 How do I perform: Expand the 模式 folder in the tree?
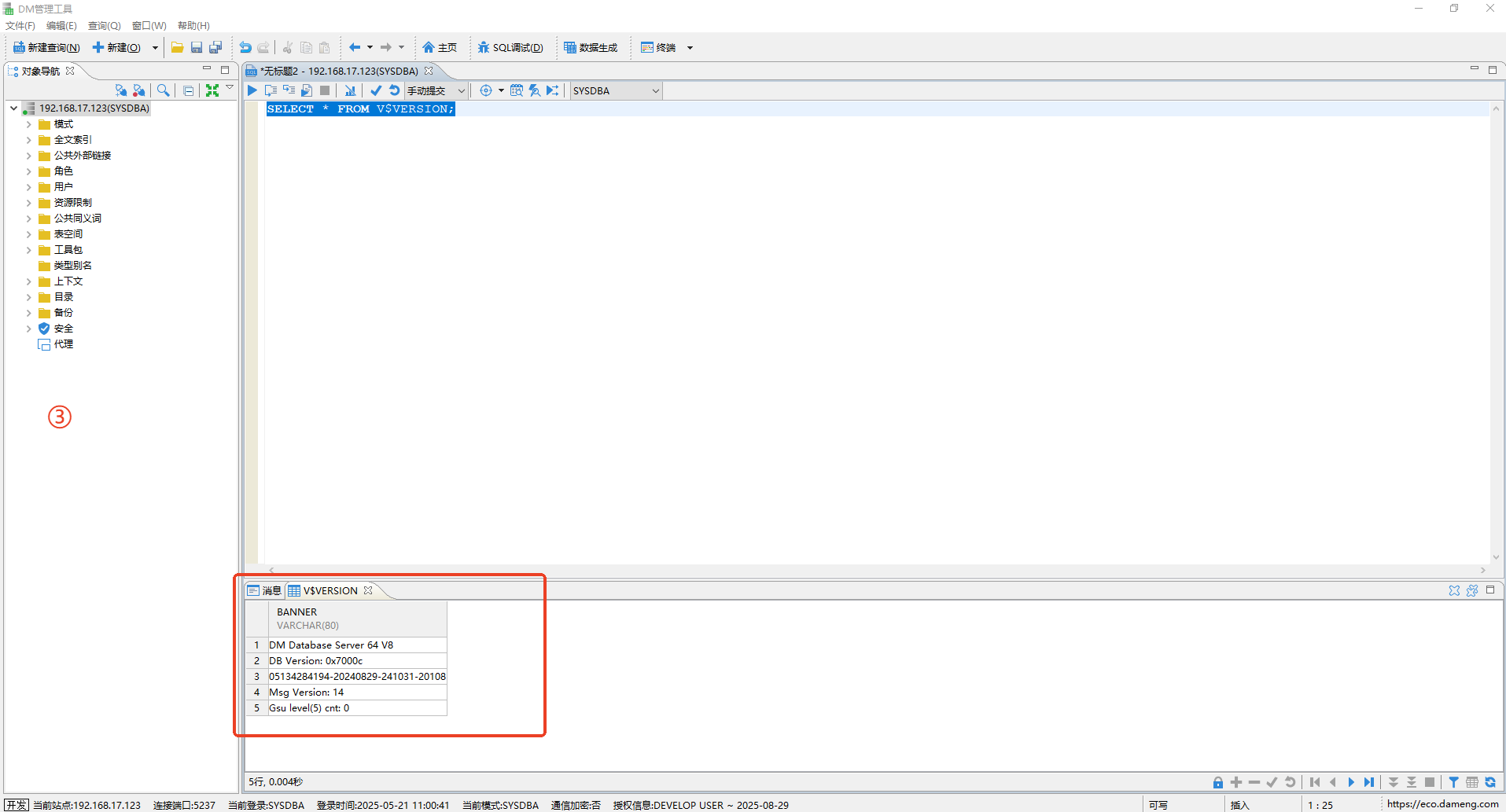[x=29, y=124]
